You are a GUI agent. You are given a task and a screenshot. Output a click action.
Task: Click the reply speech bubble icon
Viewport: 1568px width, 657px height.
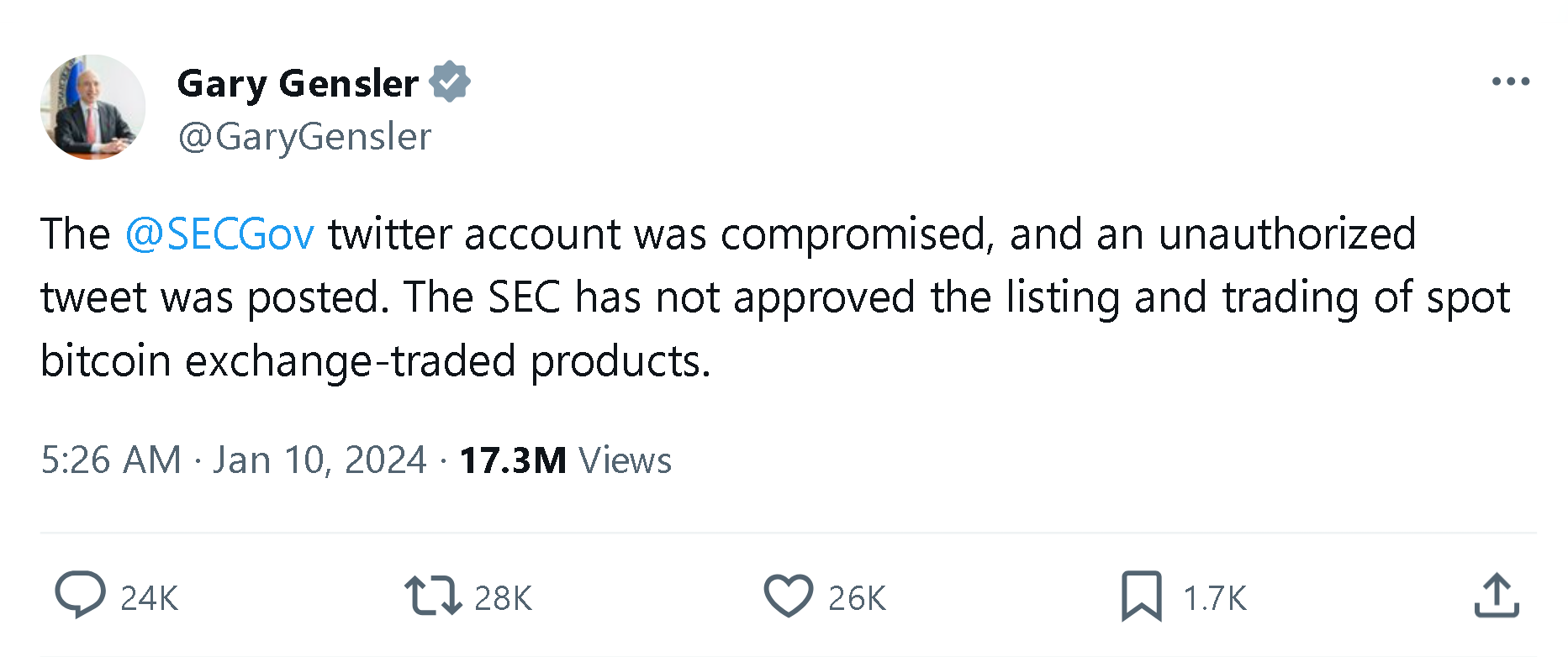[80, 595]
